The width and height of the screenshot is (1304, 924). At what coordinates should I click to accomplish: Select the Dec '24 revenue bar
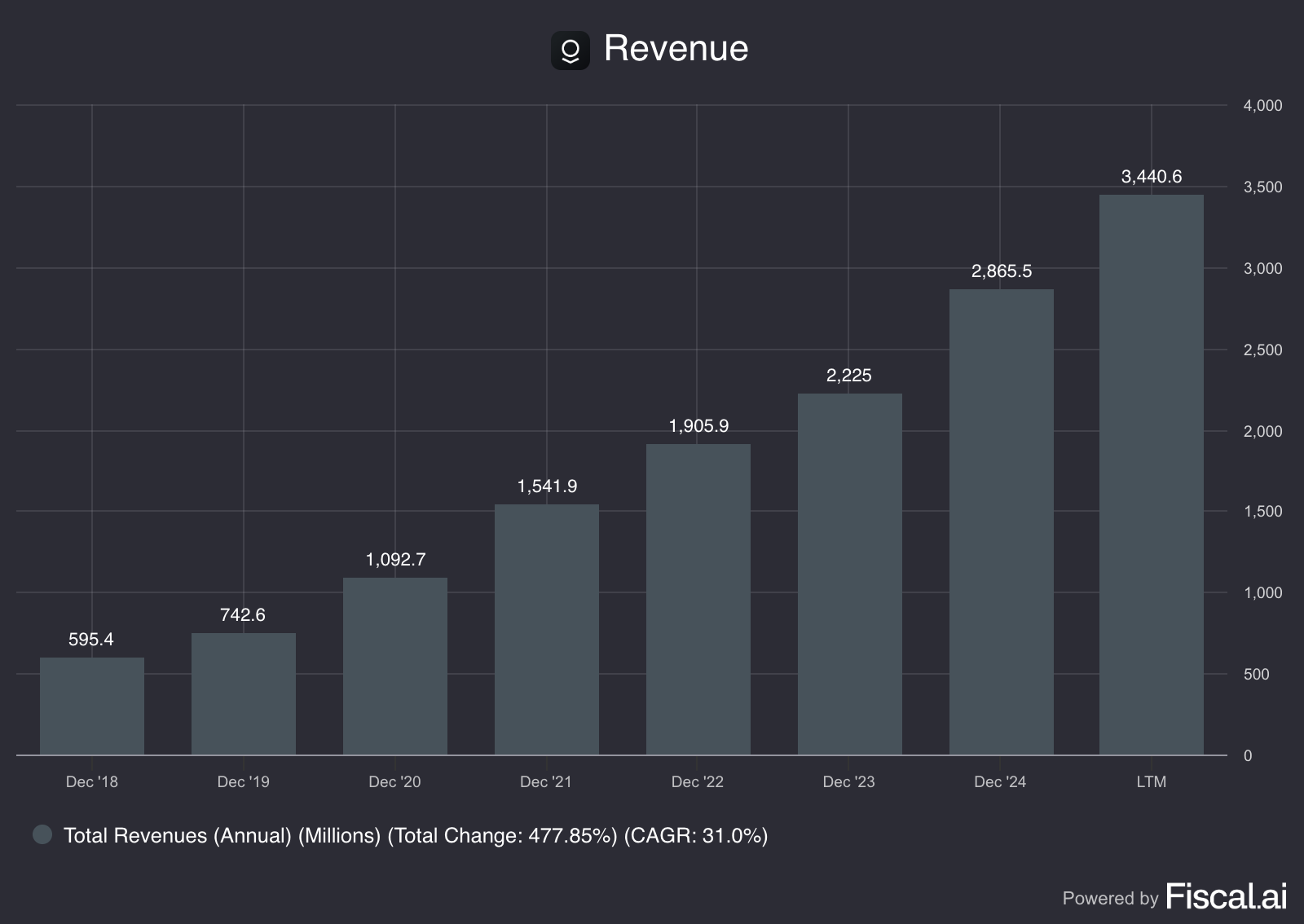(1002, 521)
